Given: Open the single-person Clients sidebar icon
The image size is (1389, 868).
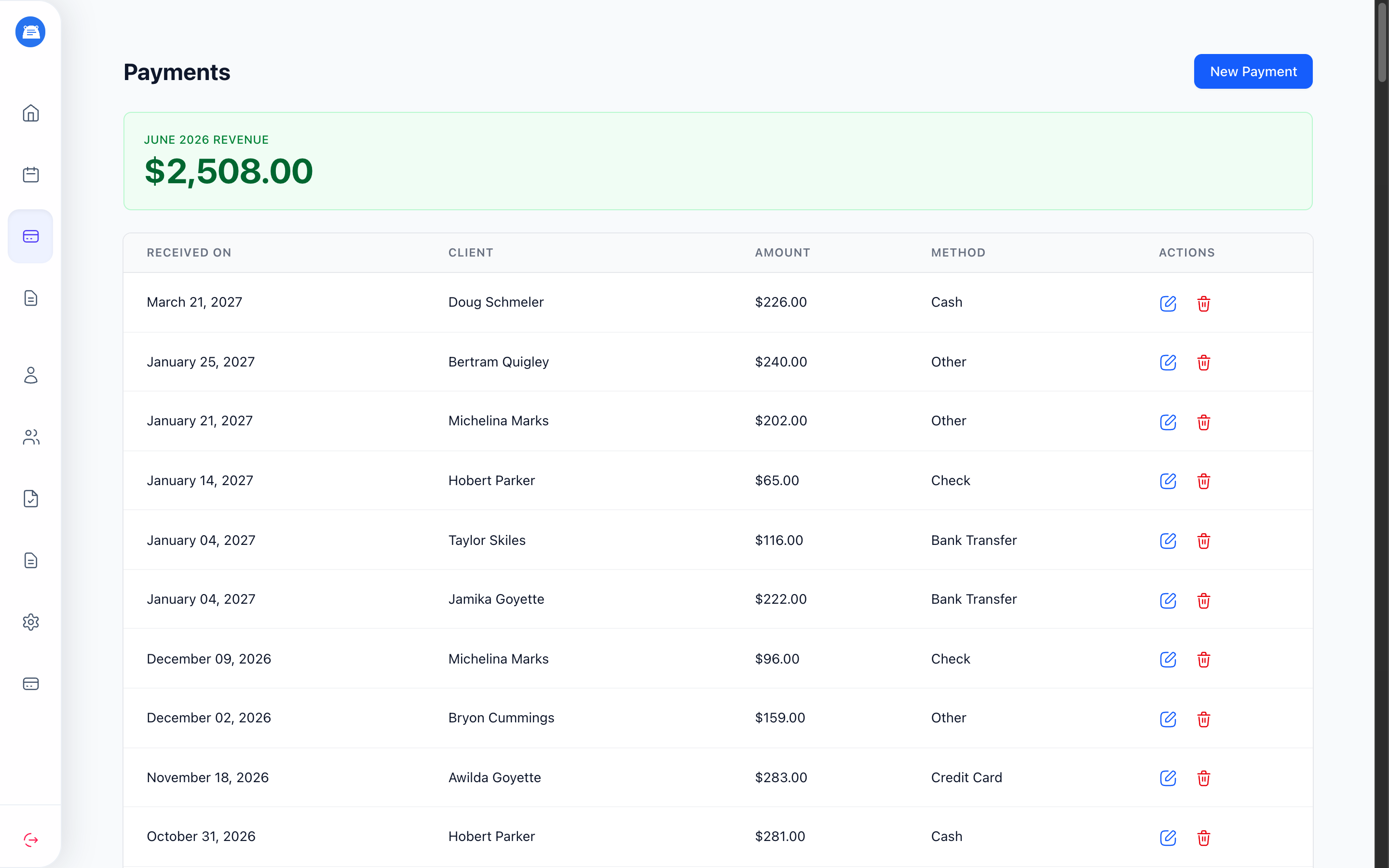Looking at the screenshot, I should click(30, 376).
